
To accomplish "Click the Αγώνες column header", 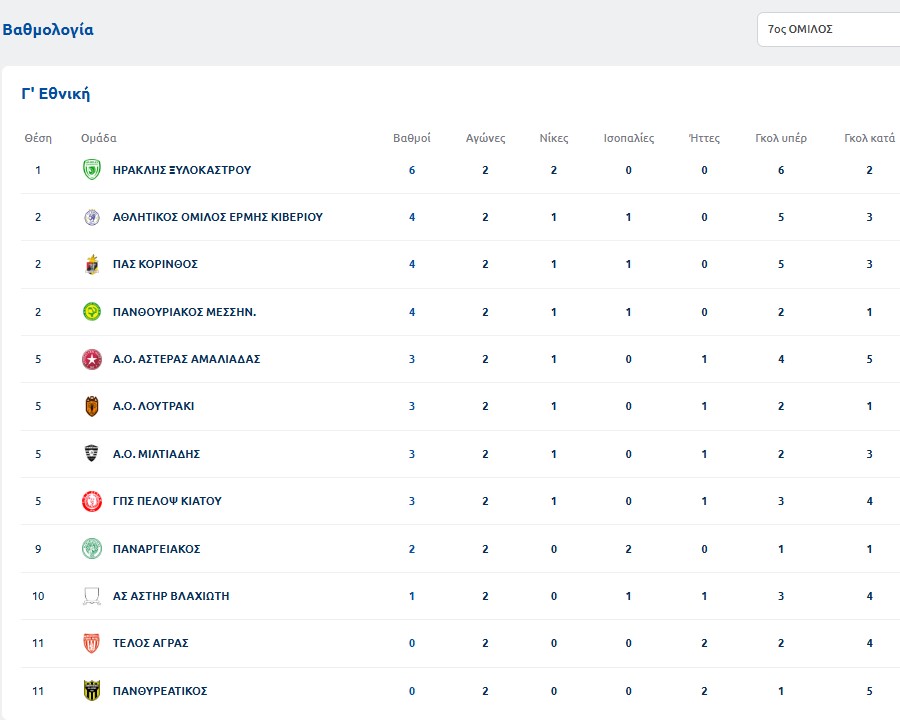I will (486, 138).
